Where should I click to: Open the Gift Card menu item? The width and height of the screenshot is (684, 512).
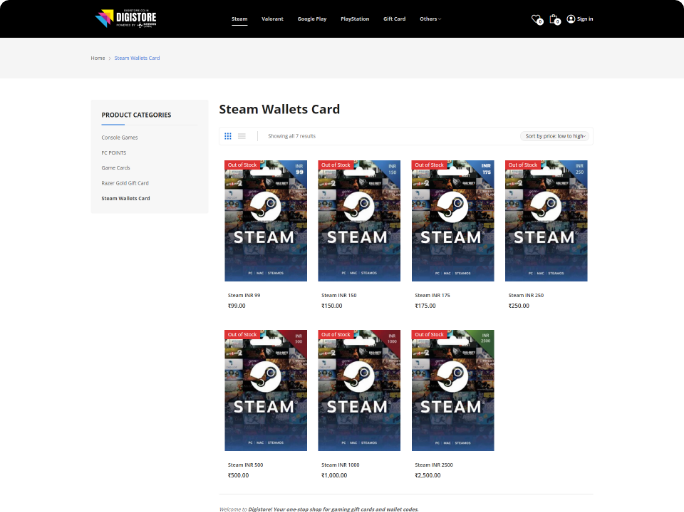tap(394, 19)
